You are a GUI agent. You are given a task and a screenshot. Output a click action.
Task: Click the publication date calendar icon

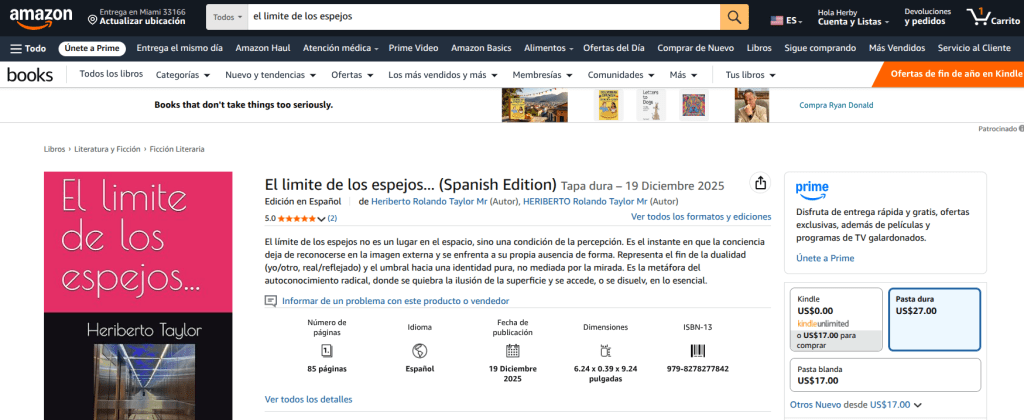513,351
